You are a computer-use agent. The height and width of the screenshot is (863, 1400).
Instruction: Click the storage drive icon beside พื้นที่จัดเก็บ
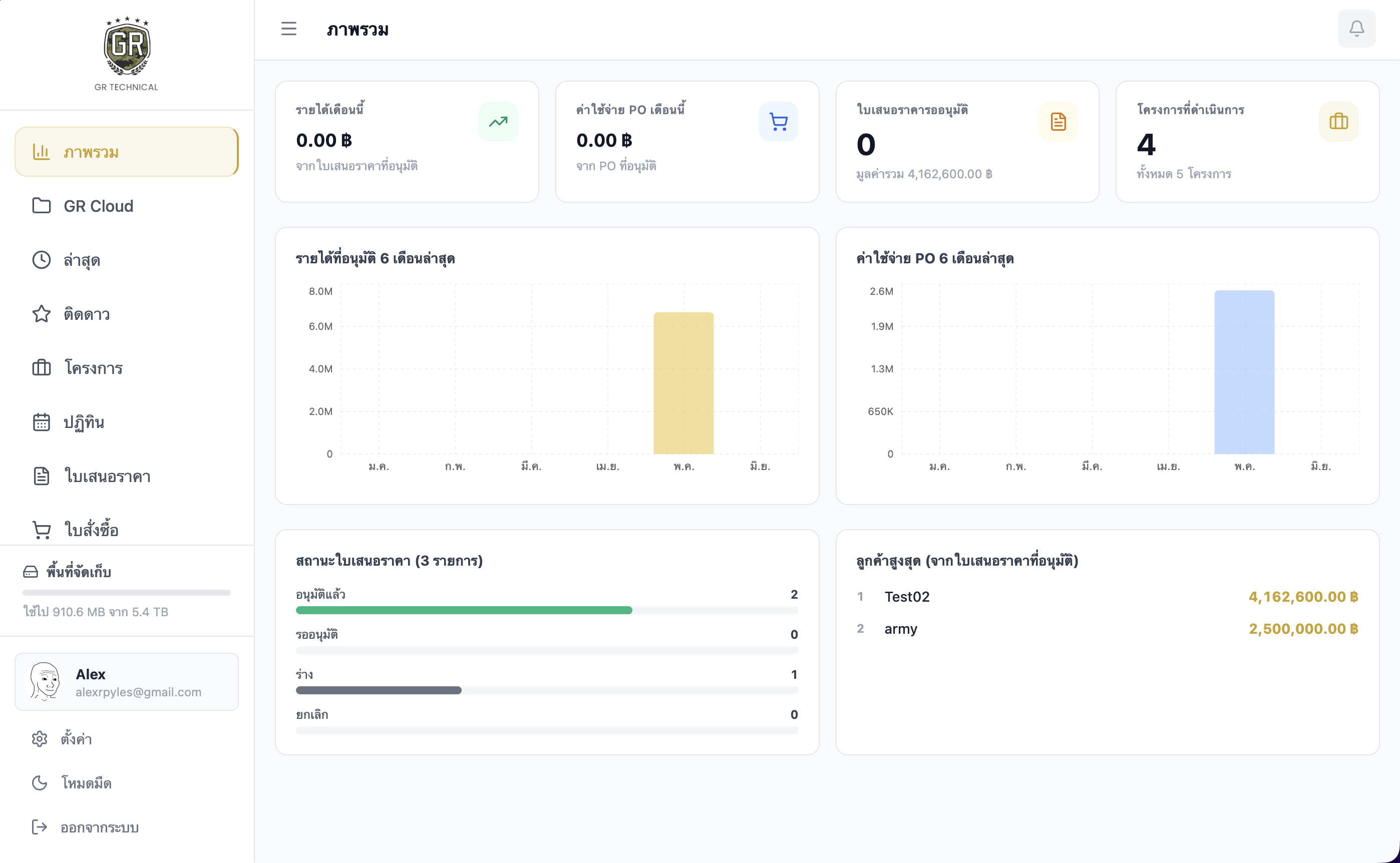tap(30, 571)
